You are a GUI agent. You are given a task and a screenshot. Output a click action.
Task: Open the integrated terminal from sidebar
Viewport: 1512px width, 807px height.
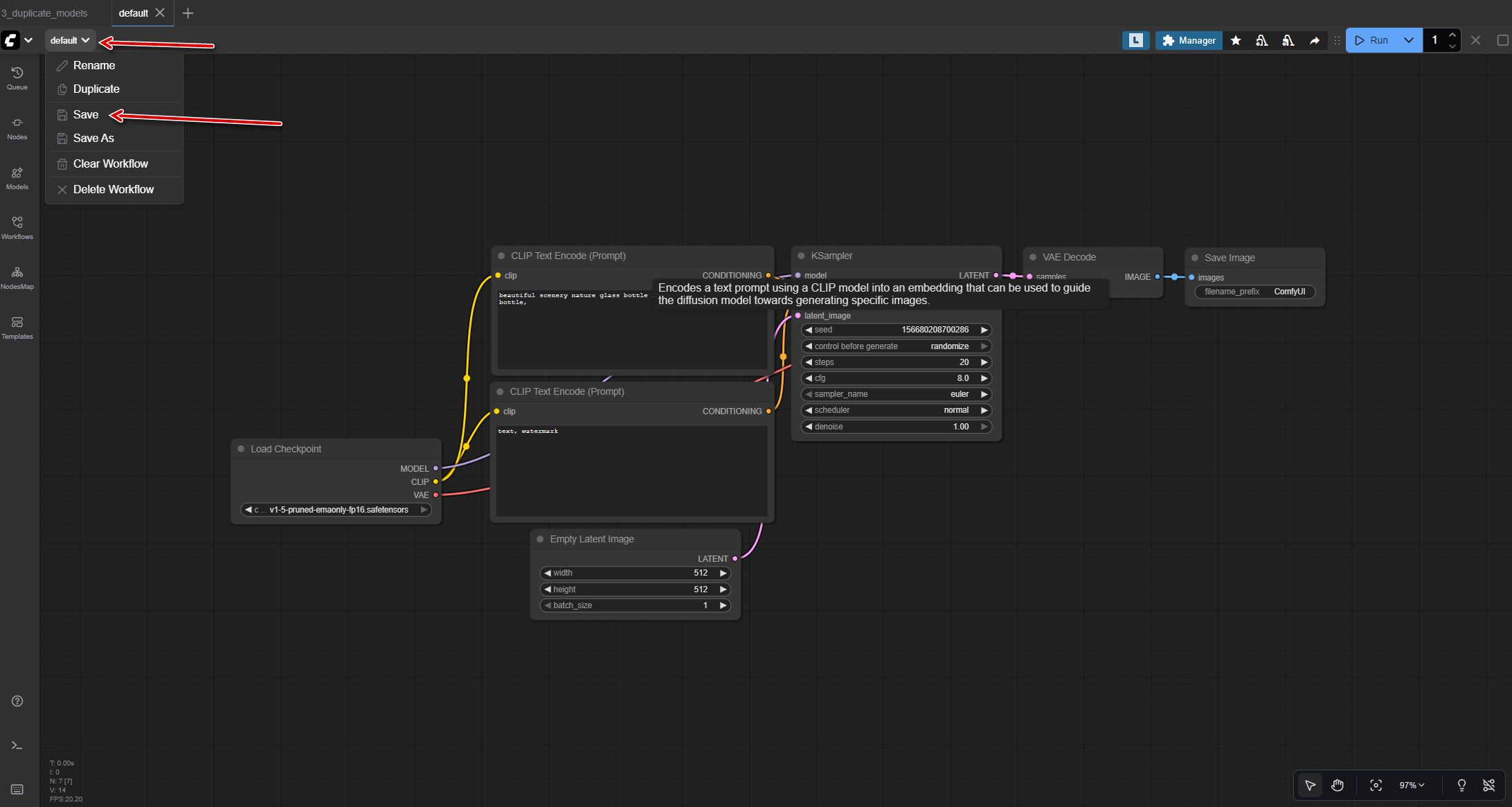pyautogui.click(x=17, y=745)
